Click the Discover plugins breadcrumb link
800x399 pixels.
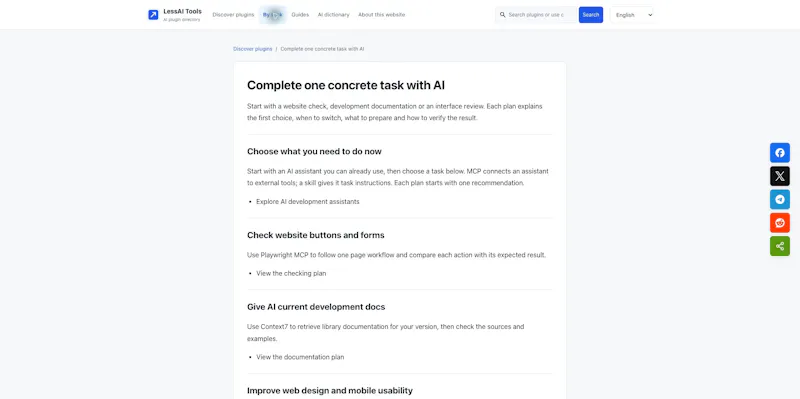(x=253, y=49)
